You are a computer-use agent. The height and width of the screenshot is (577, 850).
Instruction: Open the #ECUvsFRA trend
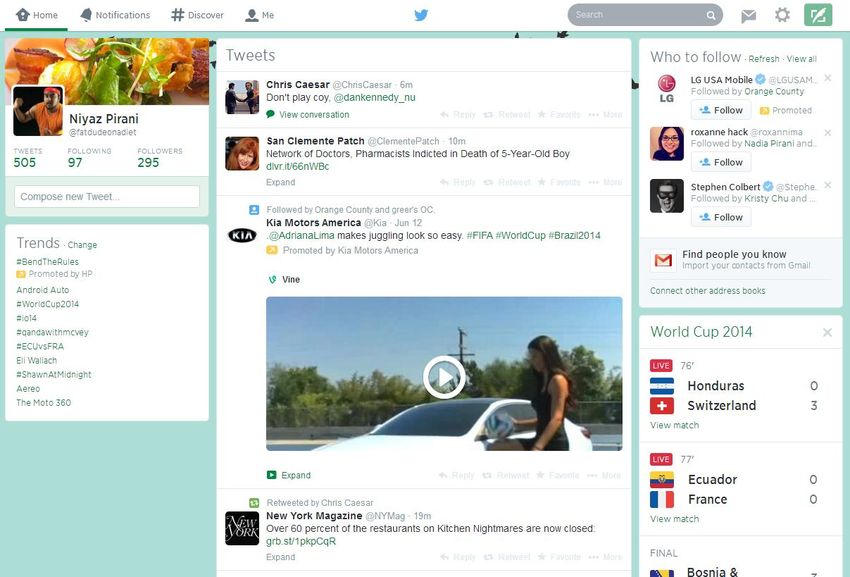[40, 347]
